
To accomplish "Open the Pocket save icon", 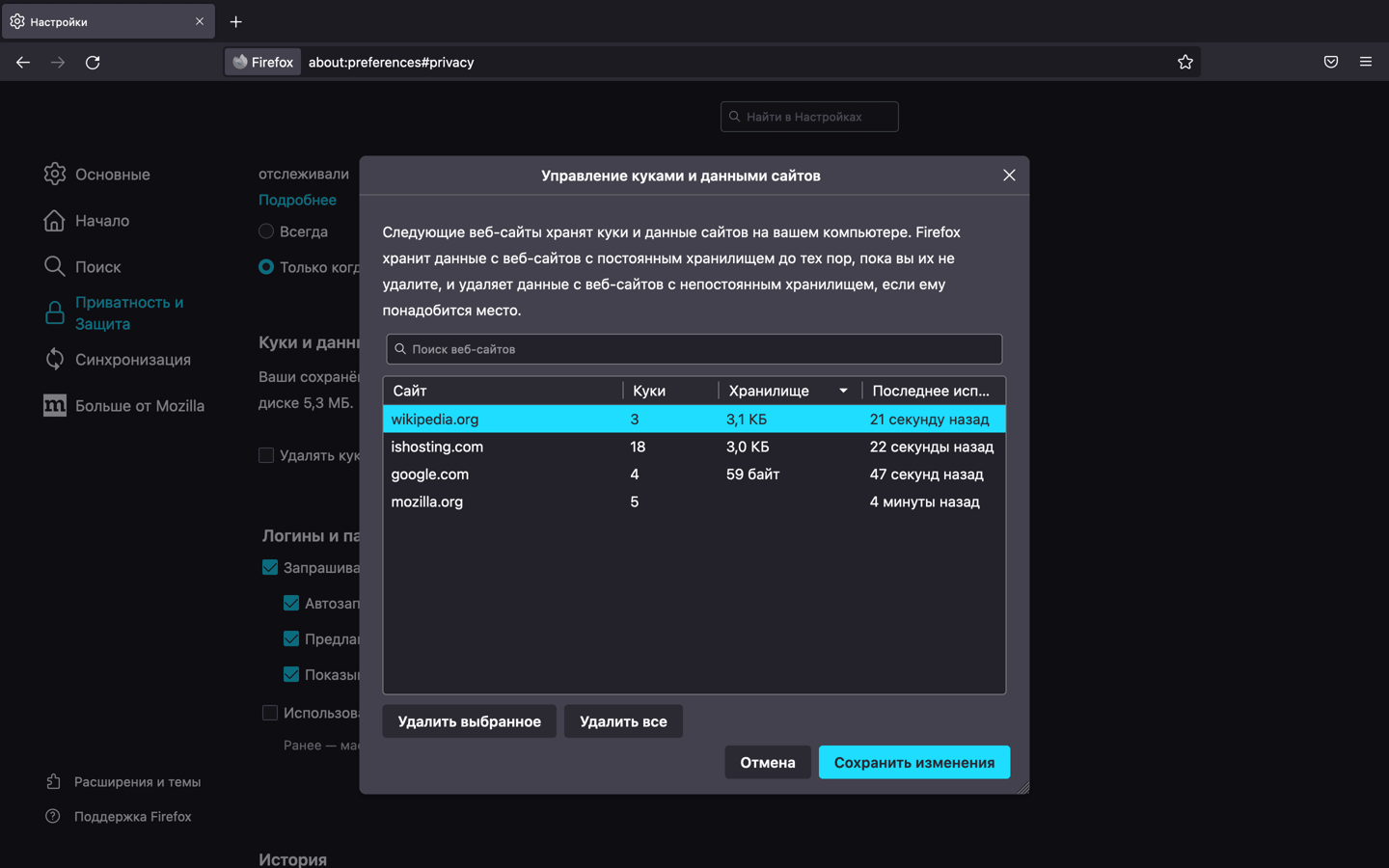I will 1331,62.
